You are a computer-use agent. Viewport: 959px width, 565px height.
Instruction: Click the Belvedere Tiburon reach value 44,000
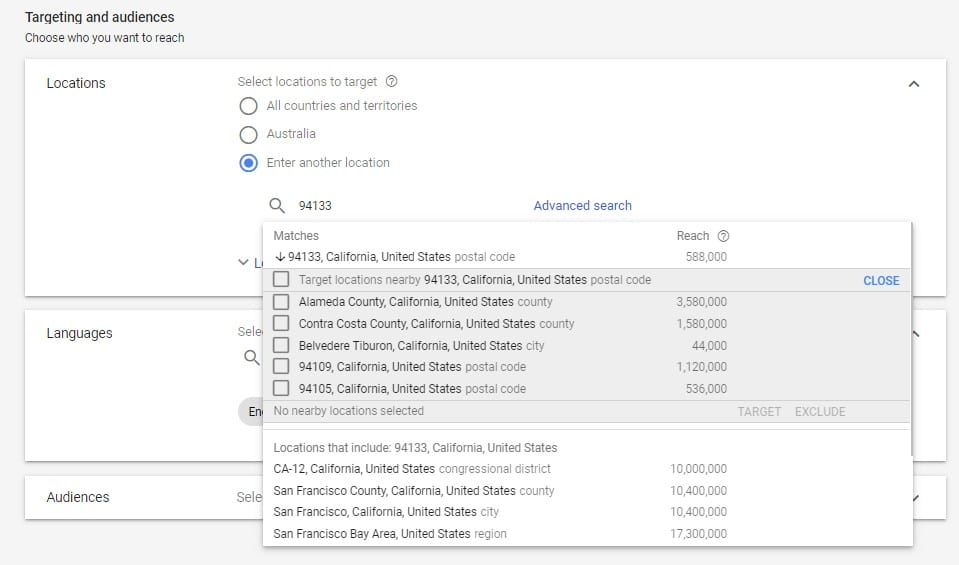[709, 345]
